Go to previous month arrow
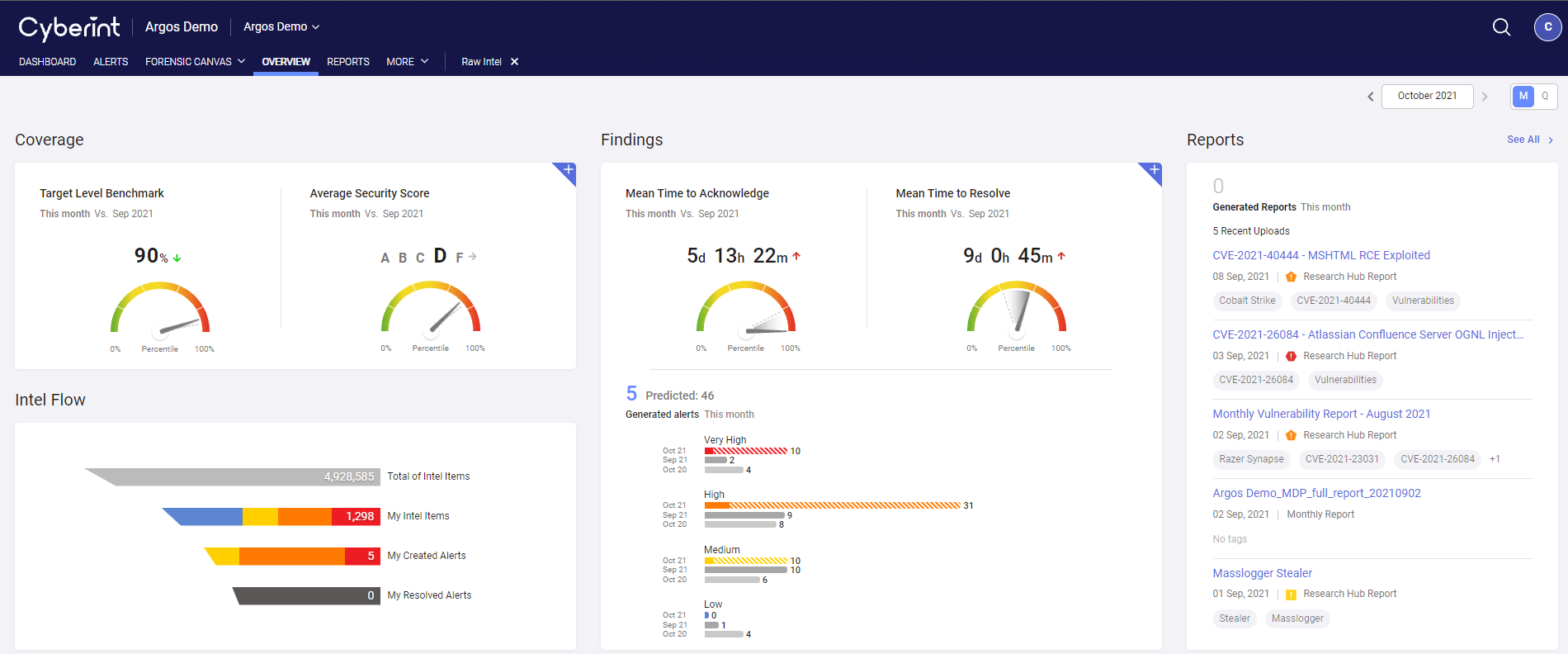This screenshot has width=1568, height=654. tap(1371, 97)
